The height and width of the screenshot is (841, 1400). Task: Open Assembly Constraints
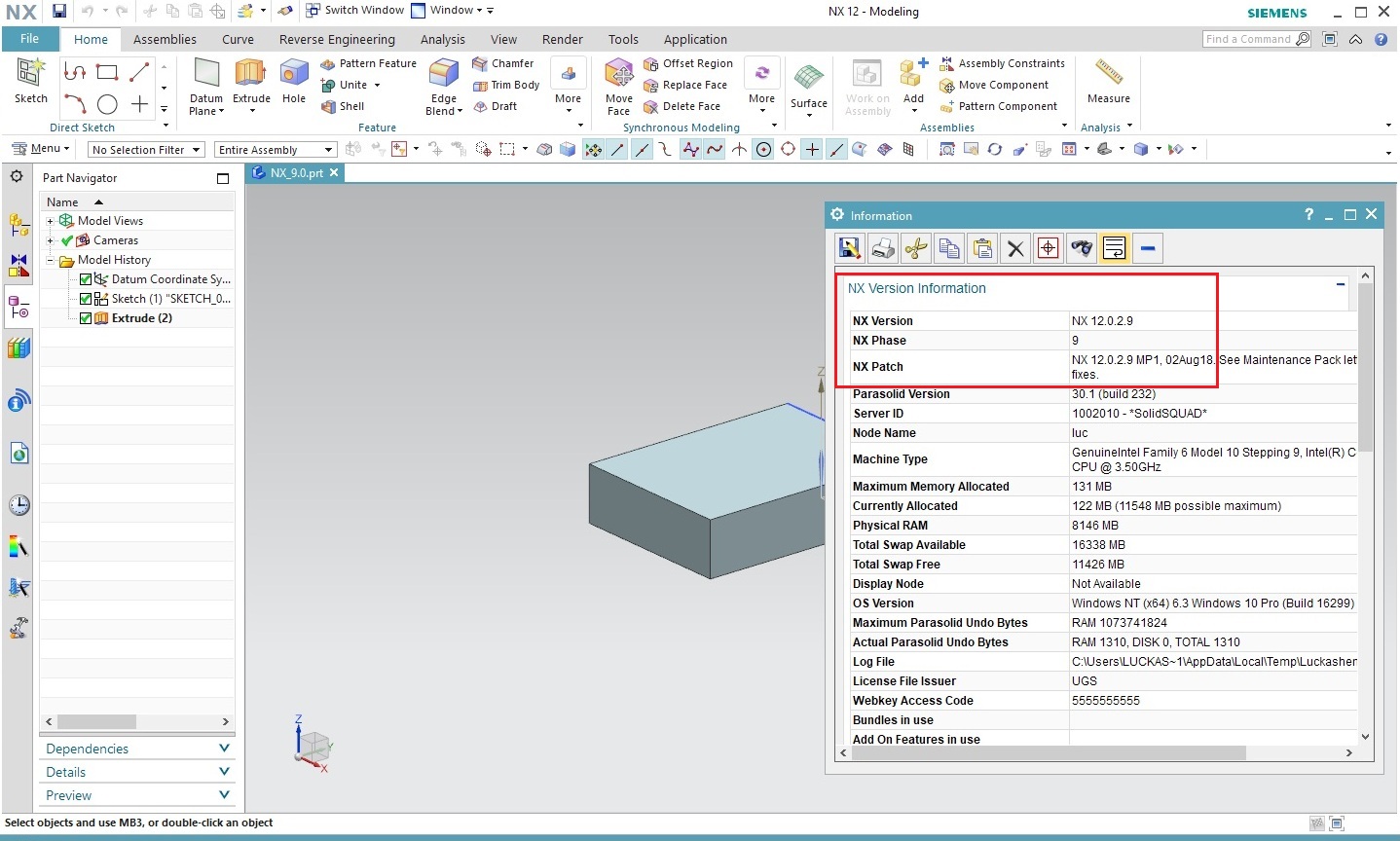click(1003, 63)
